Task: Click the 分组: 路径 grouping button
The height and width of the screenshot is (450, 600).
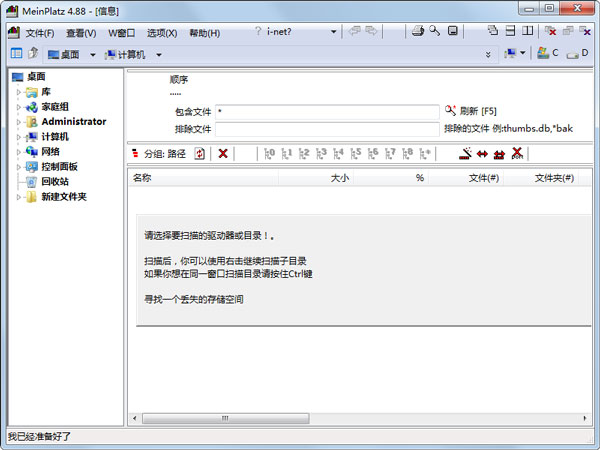Action: point(159,154)
